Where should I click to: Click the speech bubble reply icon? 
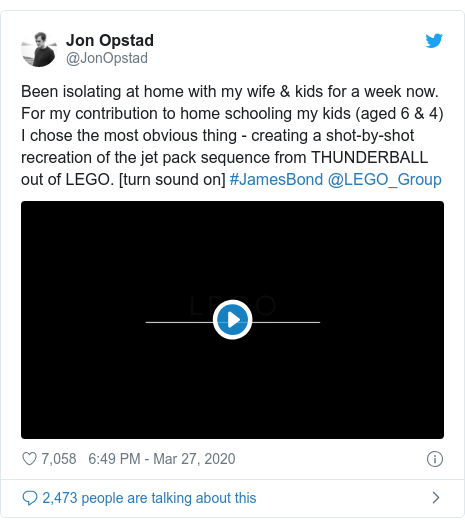[30, 498]
